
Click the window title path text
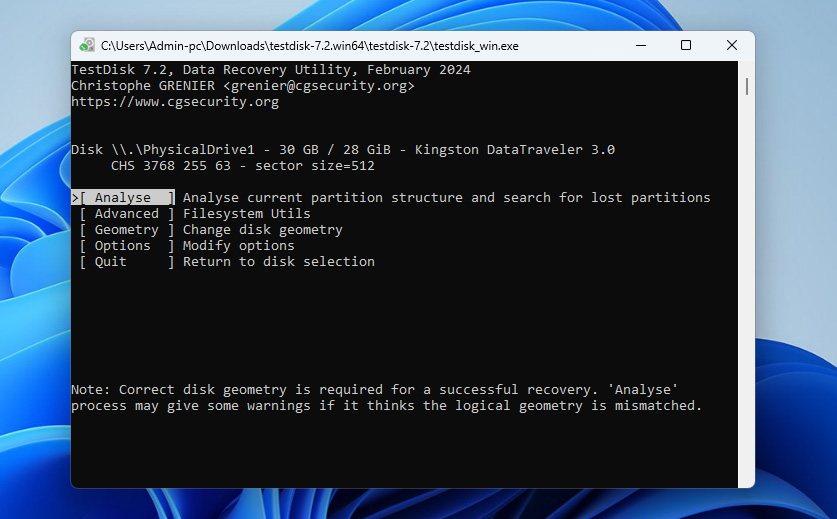[310, 46]
